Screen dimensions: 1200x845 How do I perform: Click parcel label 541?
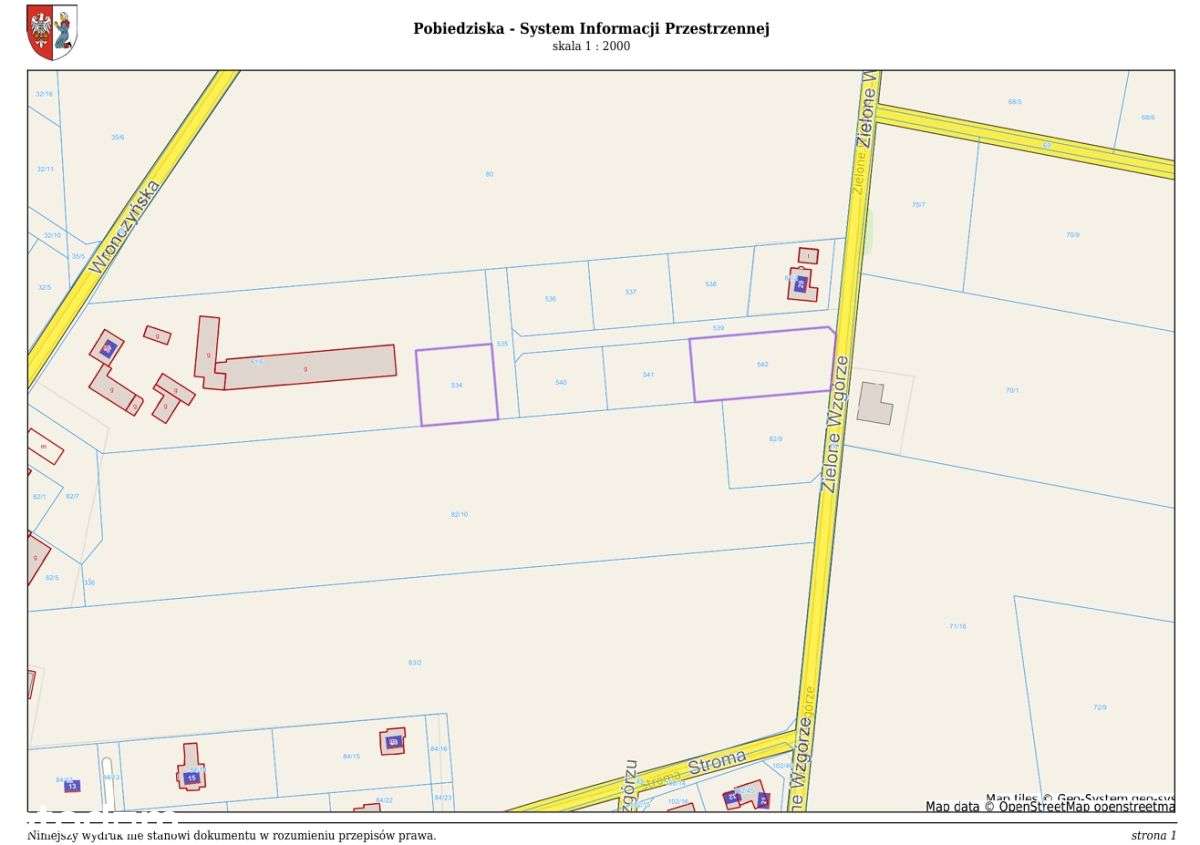point(648,374)
